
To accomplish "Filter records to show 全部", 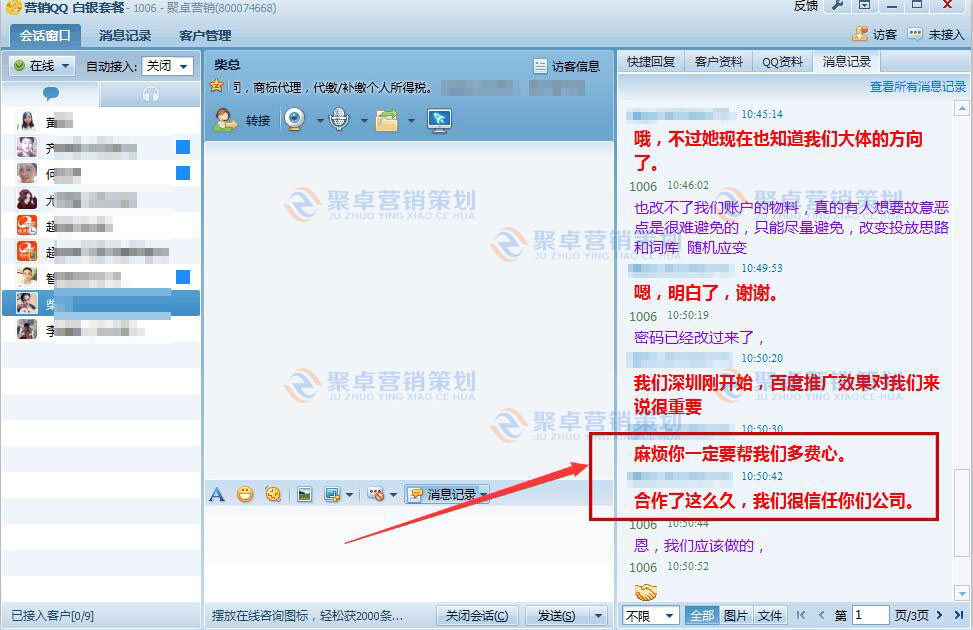I will click(702, 615).
